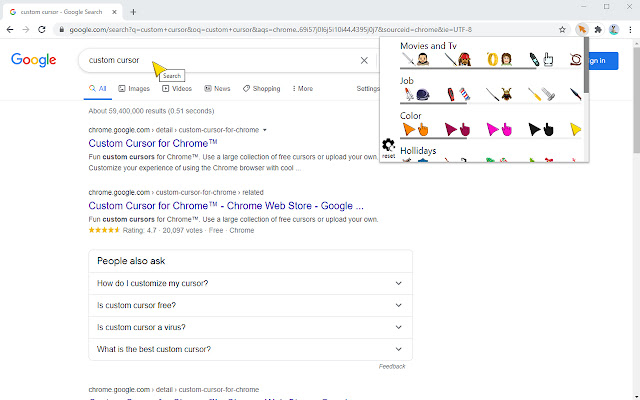Choose the yellow arrow cursor in Color row
640x400 pixels.
[x=576, y=129]
